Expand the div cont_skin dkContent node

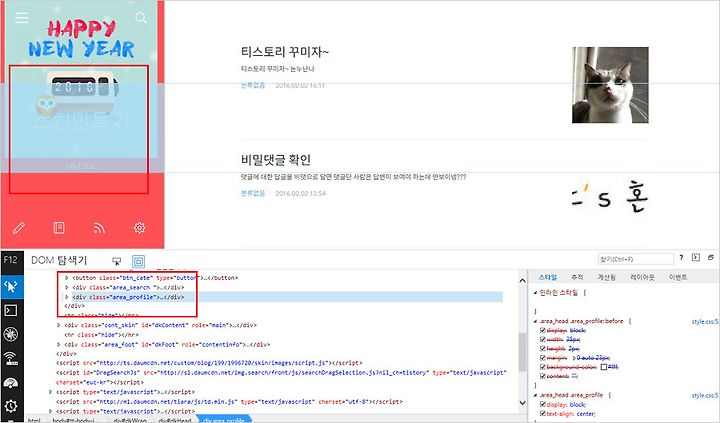[58, 325]
